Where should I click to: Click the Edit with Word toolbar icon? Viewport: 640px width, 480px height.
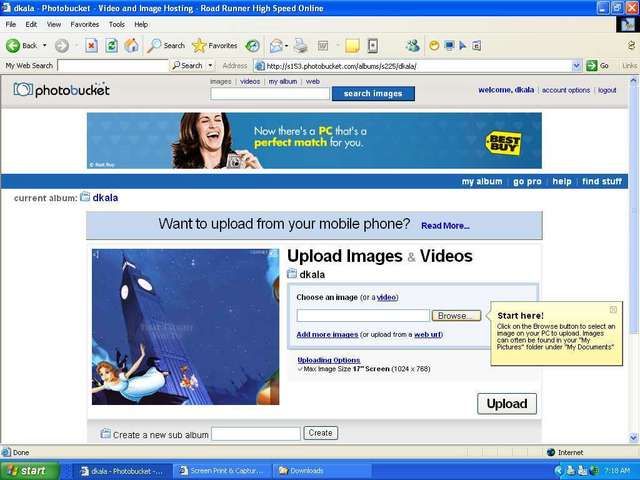323,45
